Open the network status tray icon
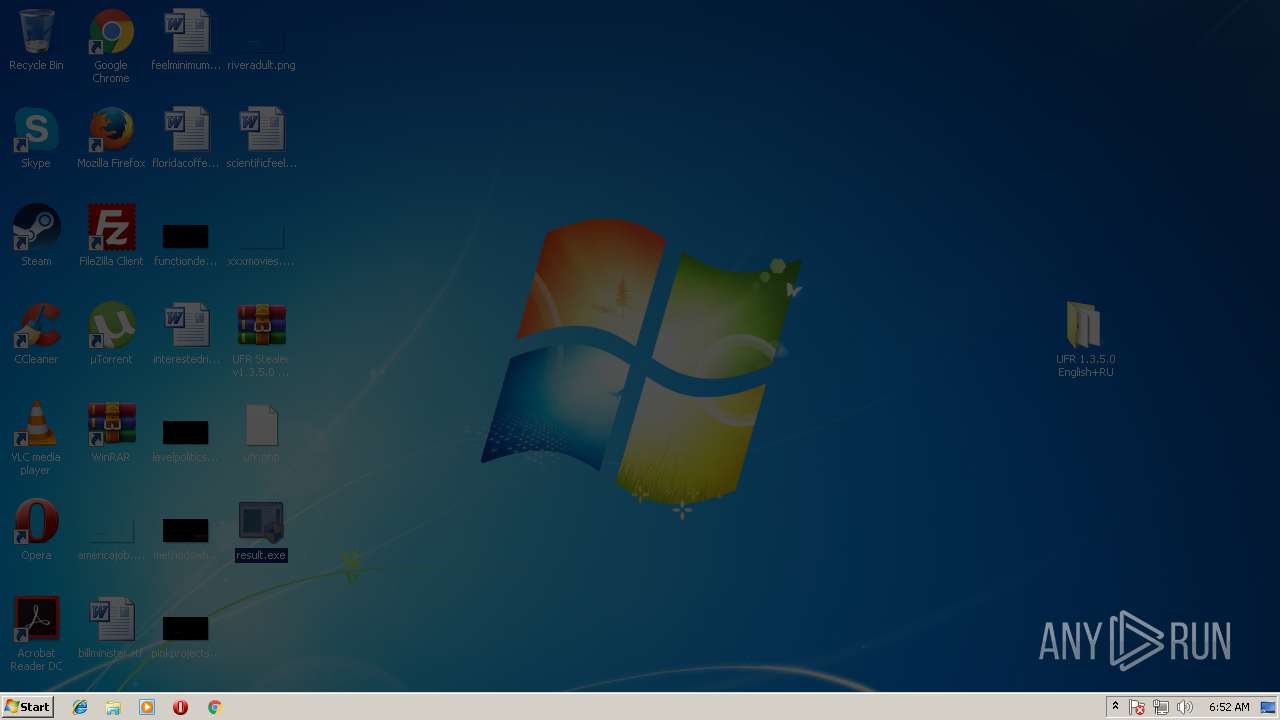The width and height of the screenshot is (1280, 720). [x=1161, y=707]
